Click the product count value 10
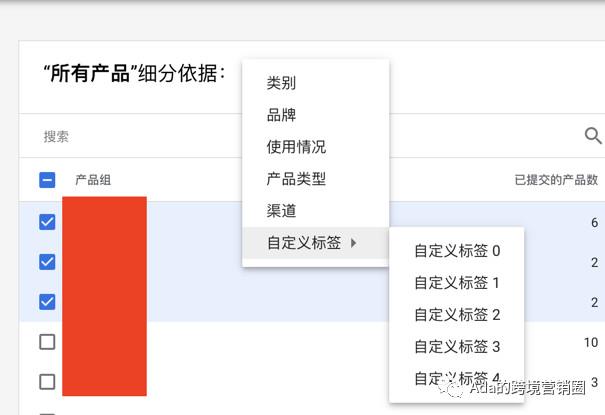This screenshot has width=605, height=415. pos(591,342)
